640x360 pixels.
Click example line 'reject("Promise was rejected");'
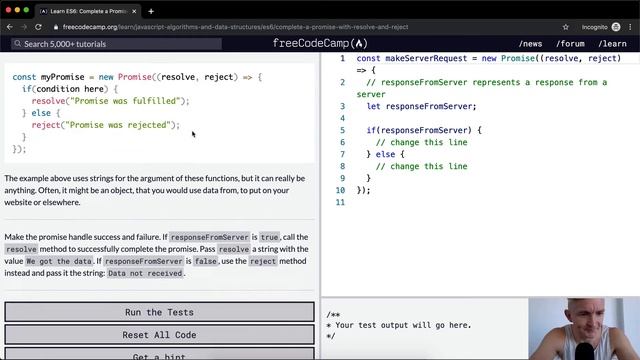(105, 125)
